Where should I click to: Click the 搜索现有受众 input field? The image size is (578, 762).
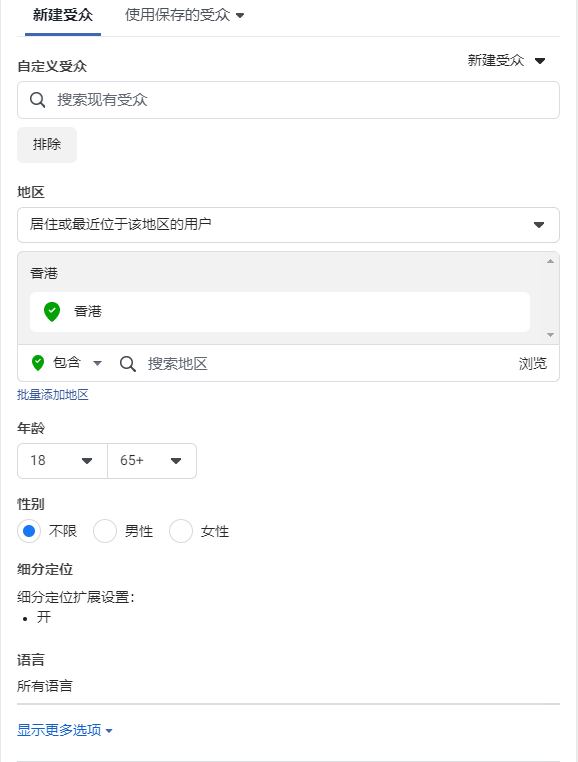click(288, 100)
